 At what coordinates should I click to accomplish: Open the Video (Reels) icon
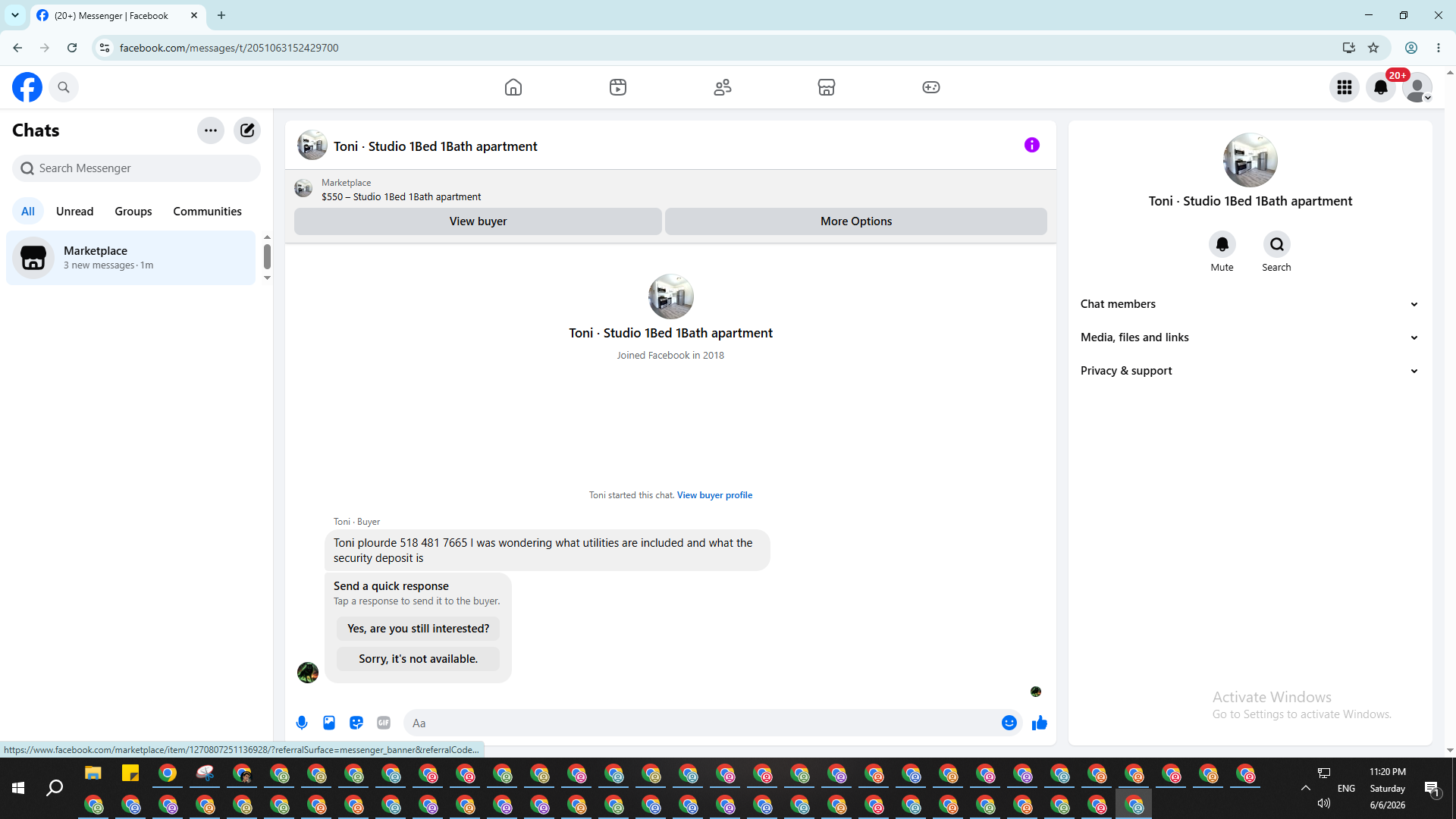tap(618, 87)
